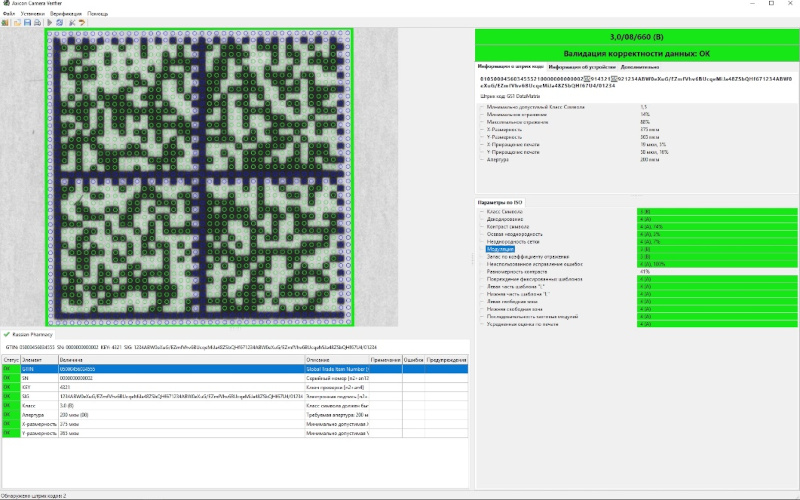Click the Статус column header
Viewport: 800px width, 500px height.
pos(11,360)
